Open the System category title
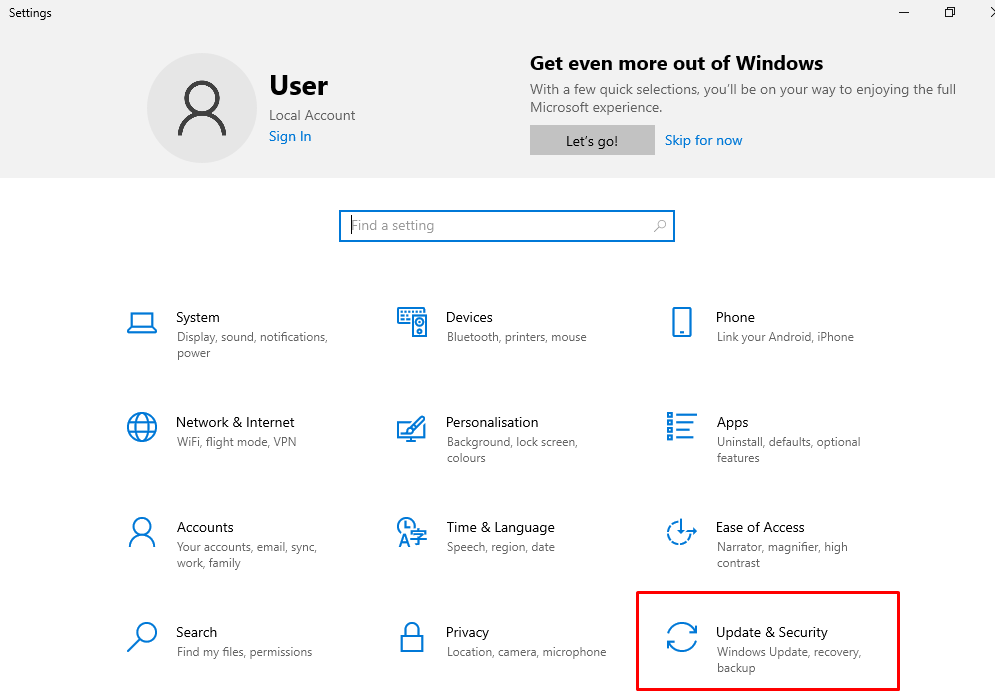The width and height of the screenshot is (995, 698). point(198,317)
